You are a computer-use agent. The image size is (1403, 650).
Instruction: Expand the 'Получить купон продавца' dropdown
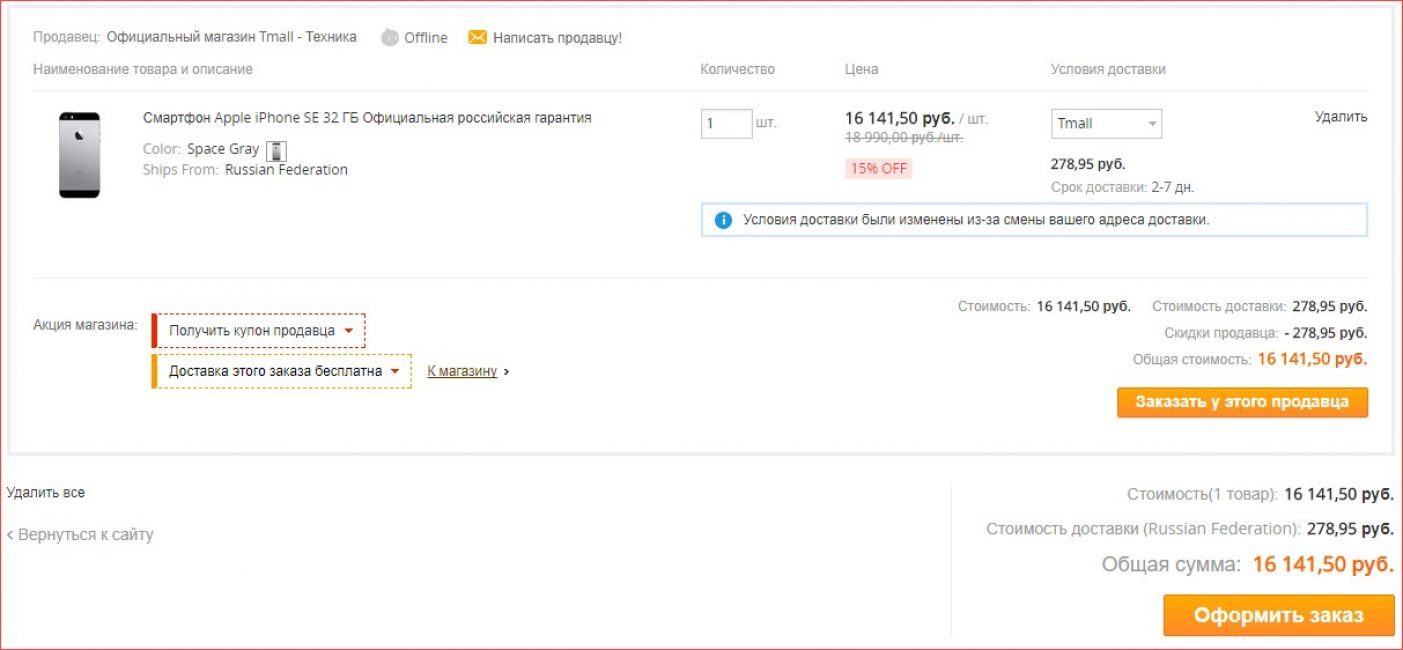coord(259,330)
